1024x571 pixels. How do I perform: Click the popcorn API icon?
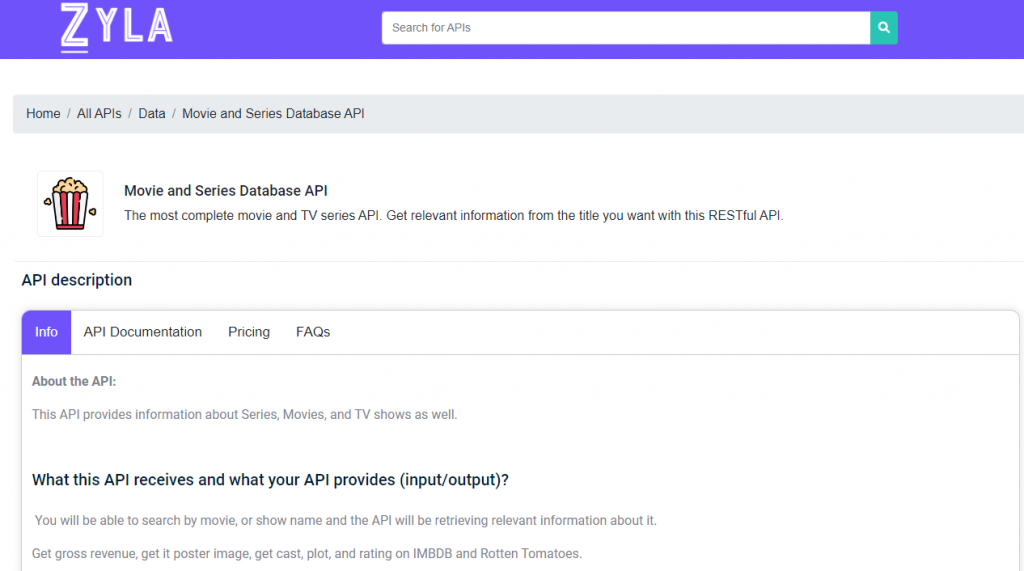(70, 204)
